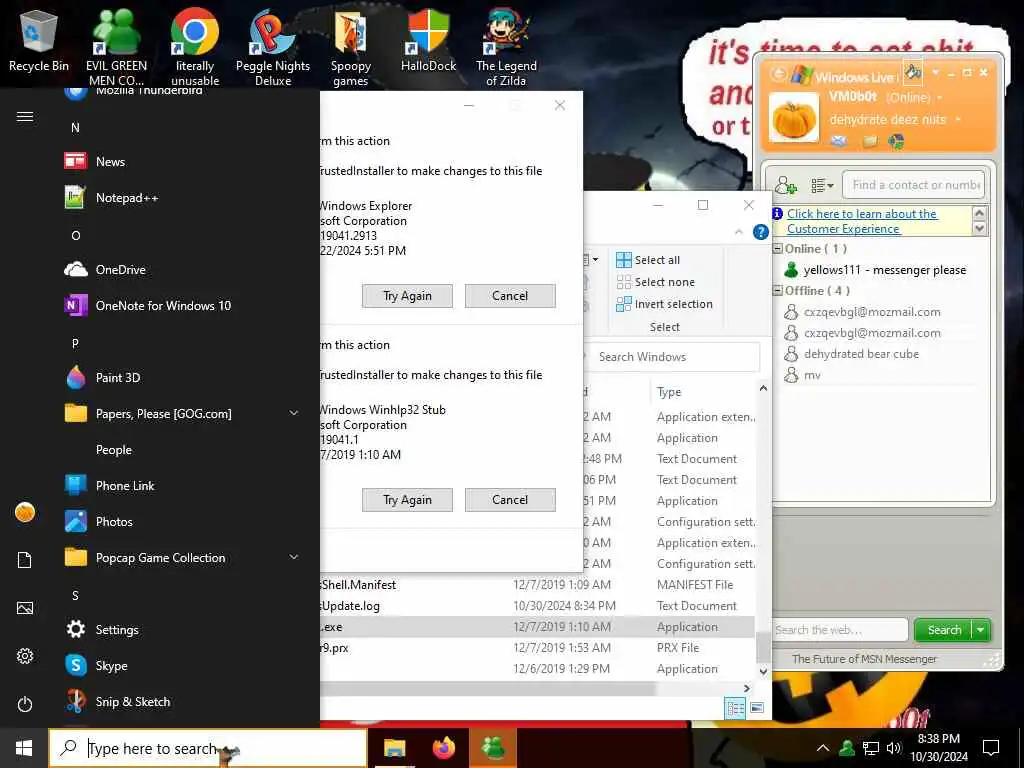Click Invert selection in Explorer ribbon
This screenshot has width=1024, height=768.
664,304
